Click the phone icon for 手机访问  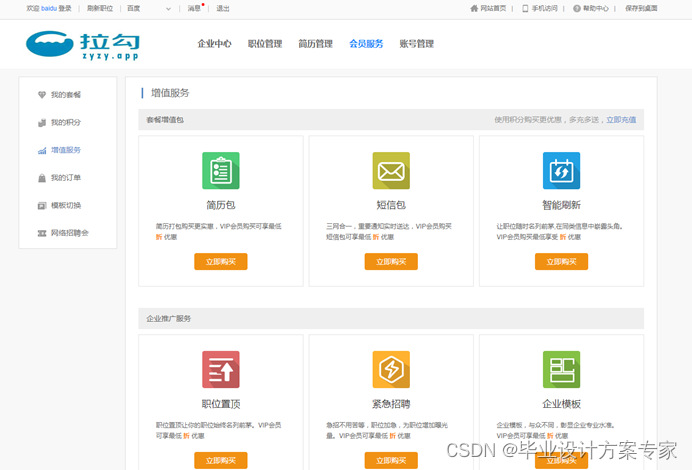click(525, 8)
